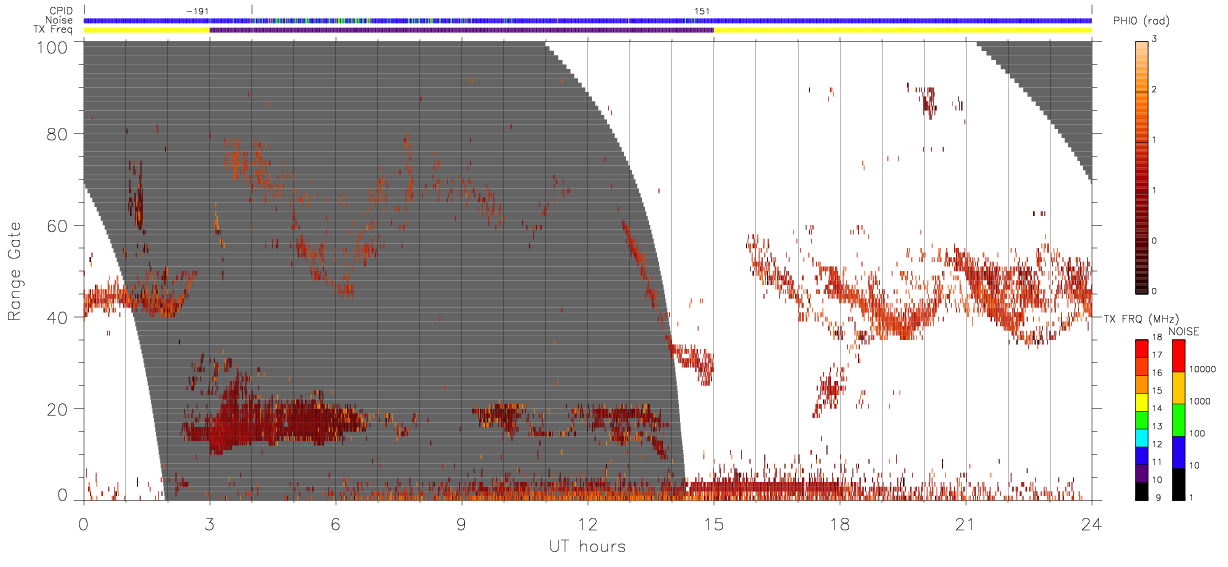Pick the yellow 14–15 MHz TX FRQ swatch
This screenshot has height=567, width=1228.
coord(1142,401)
